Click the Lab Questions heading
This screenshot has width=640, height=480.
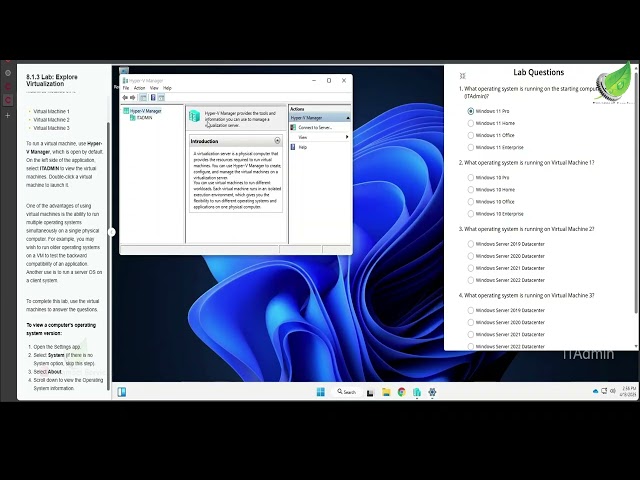click(x=538, y=73)
